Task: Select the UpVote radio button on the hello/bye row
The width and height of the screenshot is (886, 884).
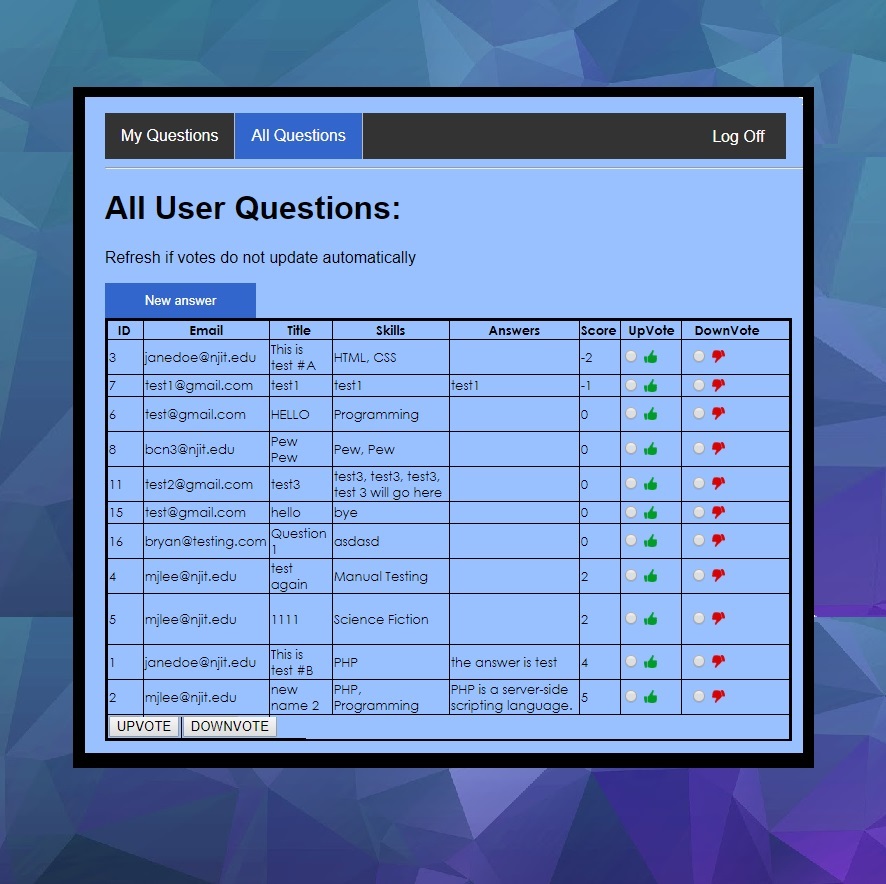Action: [633, 512]
